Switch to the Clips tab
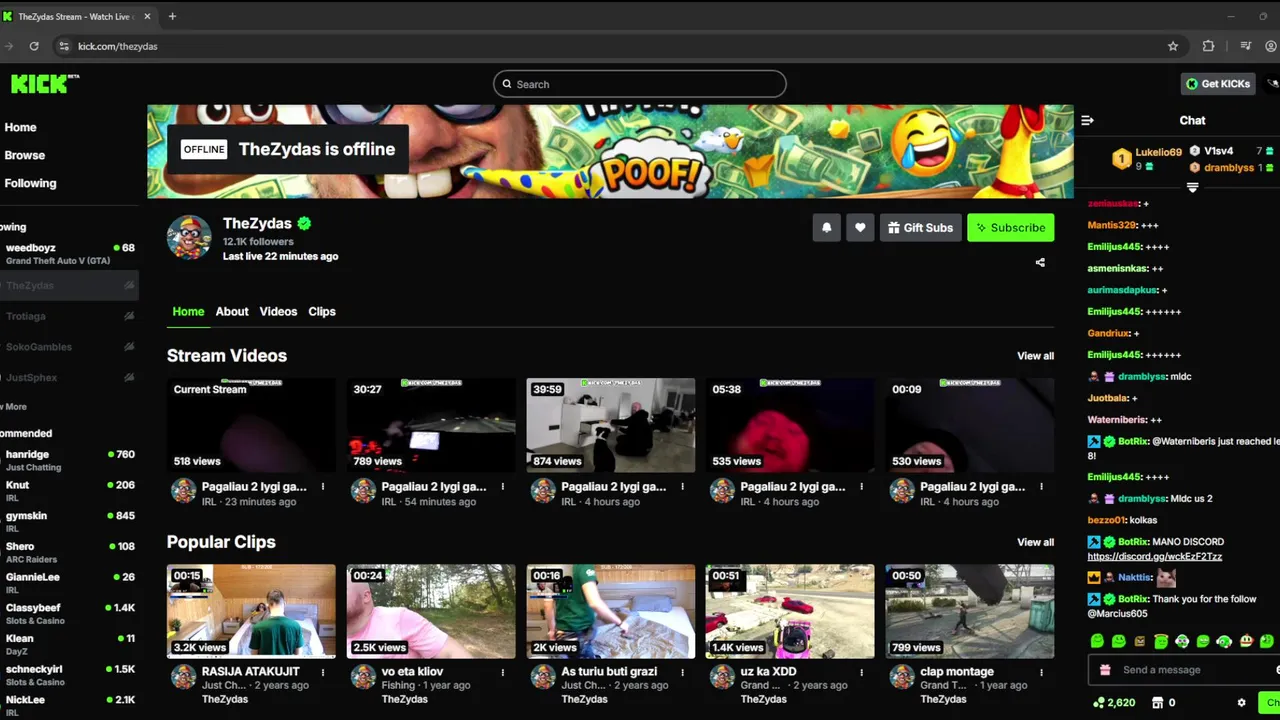Image resolution: width=1280 pixels, height=720 pixels. click(x=322, y=312)
